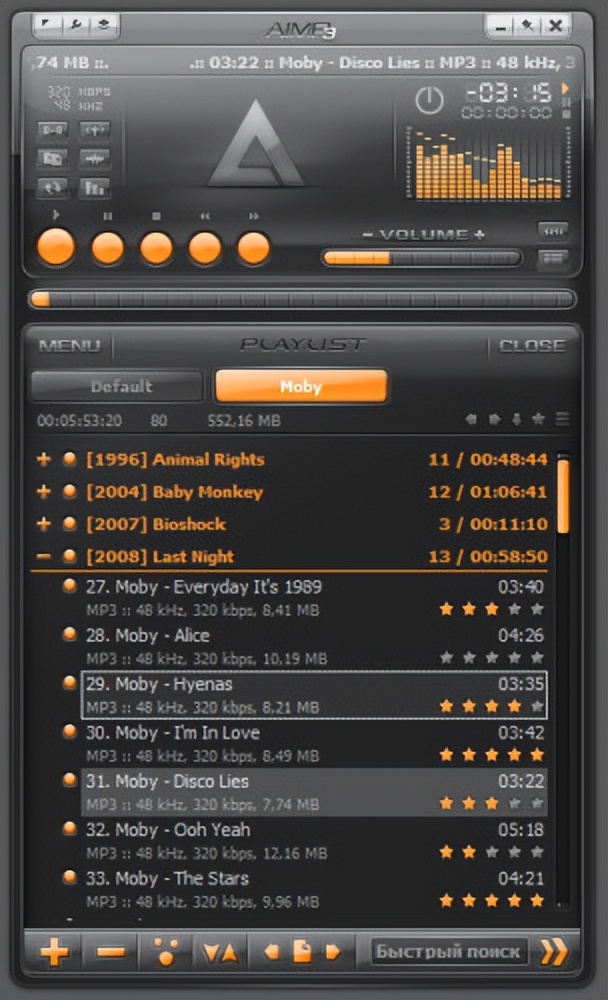Image resolution: width=608 pixels, height=1000 pixels.
Task: Open the equalizer bars button
Action: [94, 188]
